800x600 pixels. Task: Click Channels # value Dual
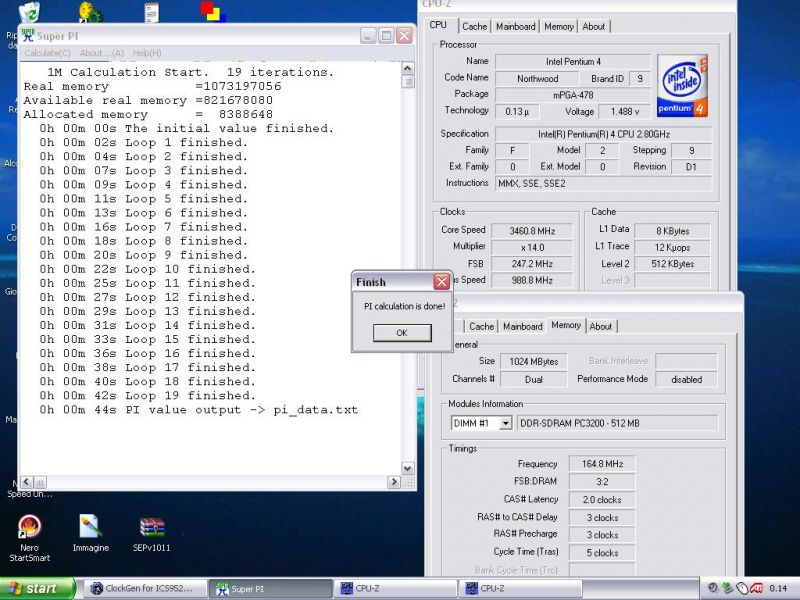(x=534, y=380)
